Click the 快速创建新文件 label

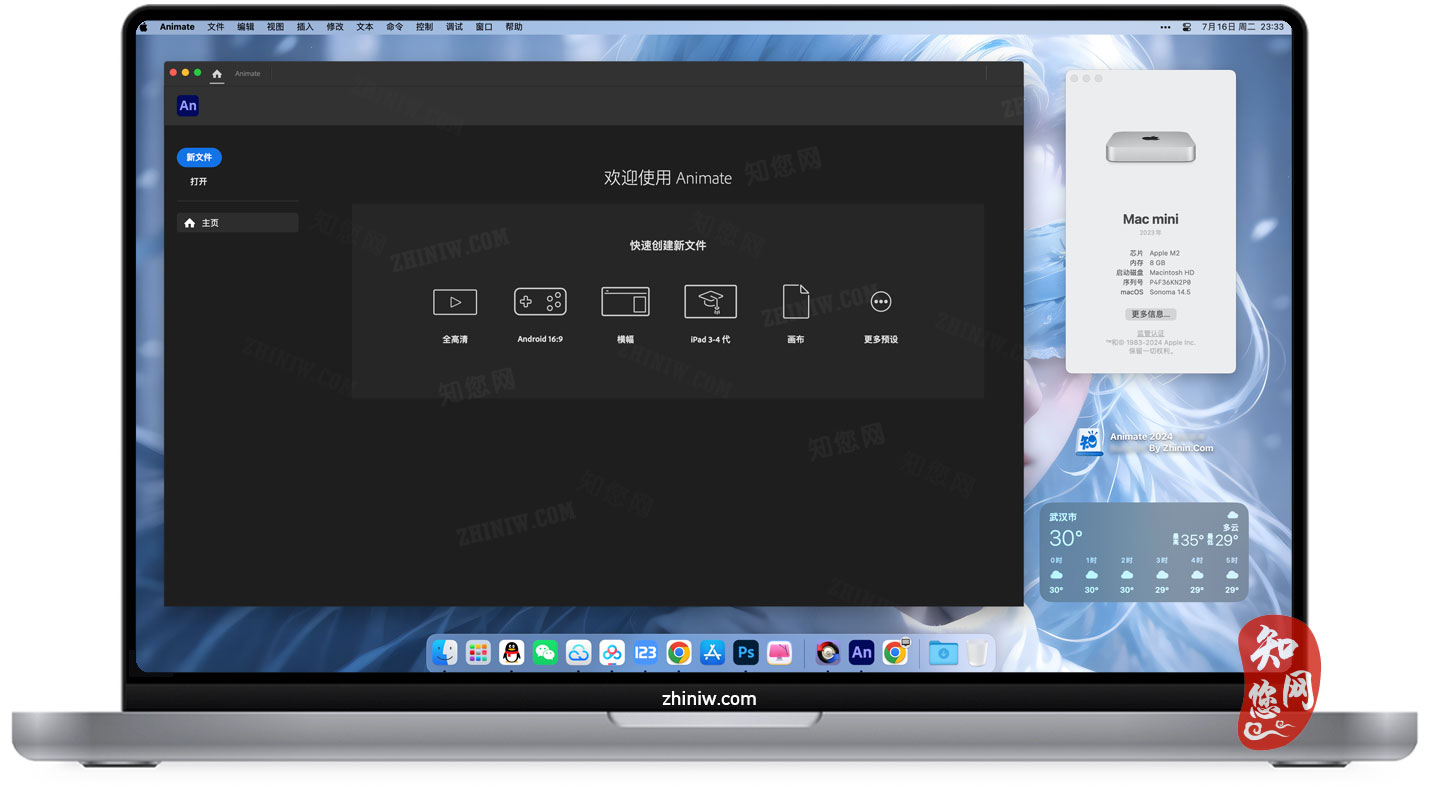668,245
